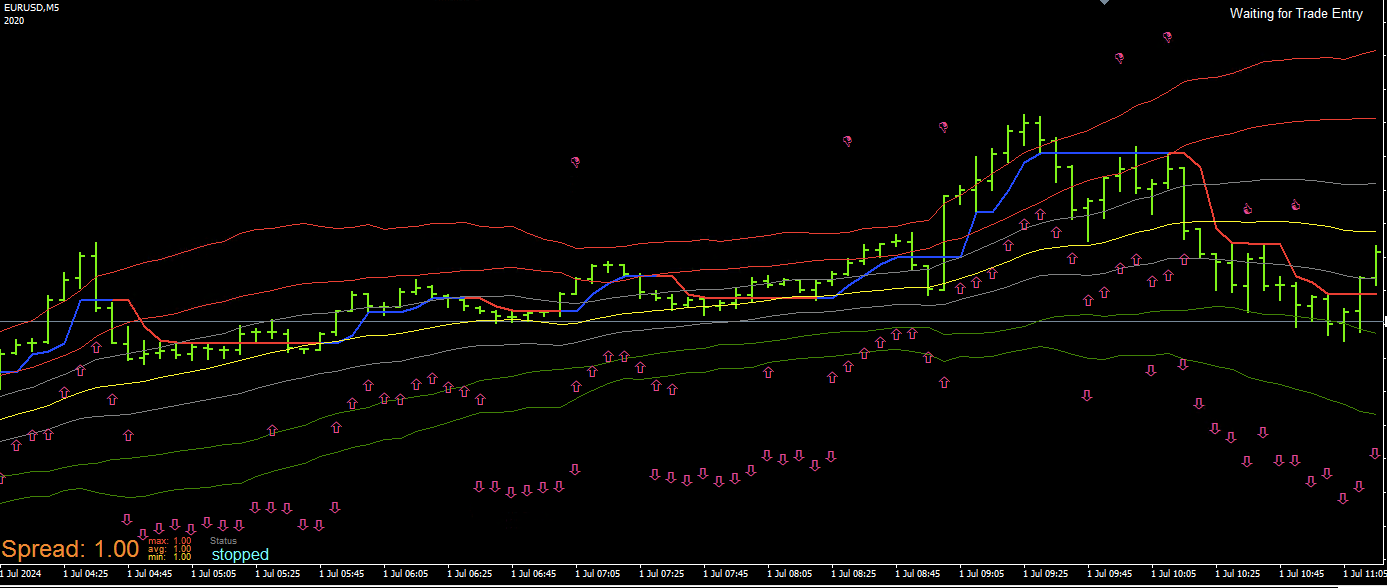The width and height of the screenshot is (1387, 588).
Task: Click the grey Status label
Action: click(x=223, y=541)
